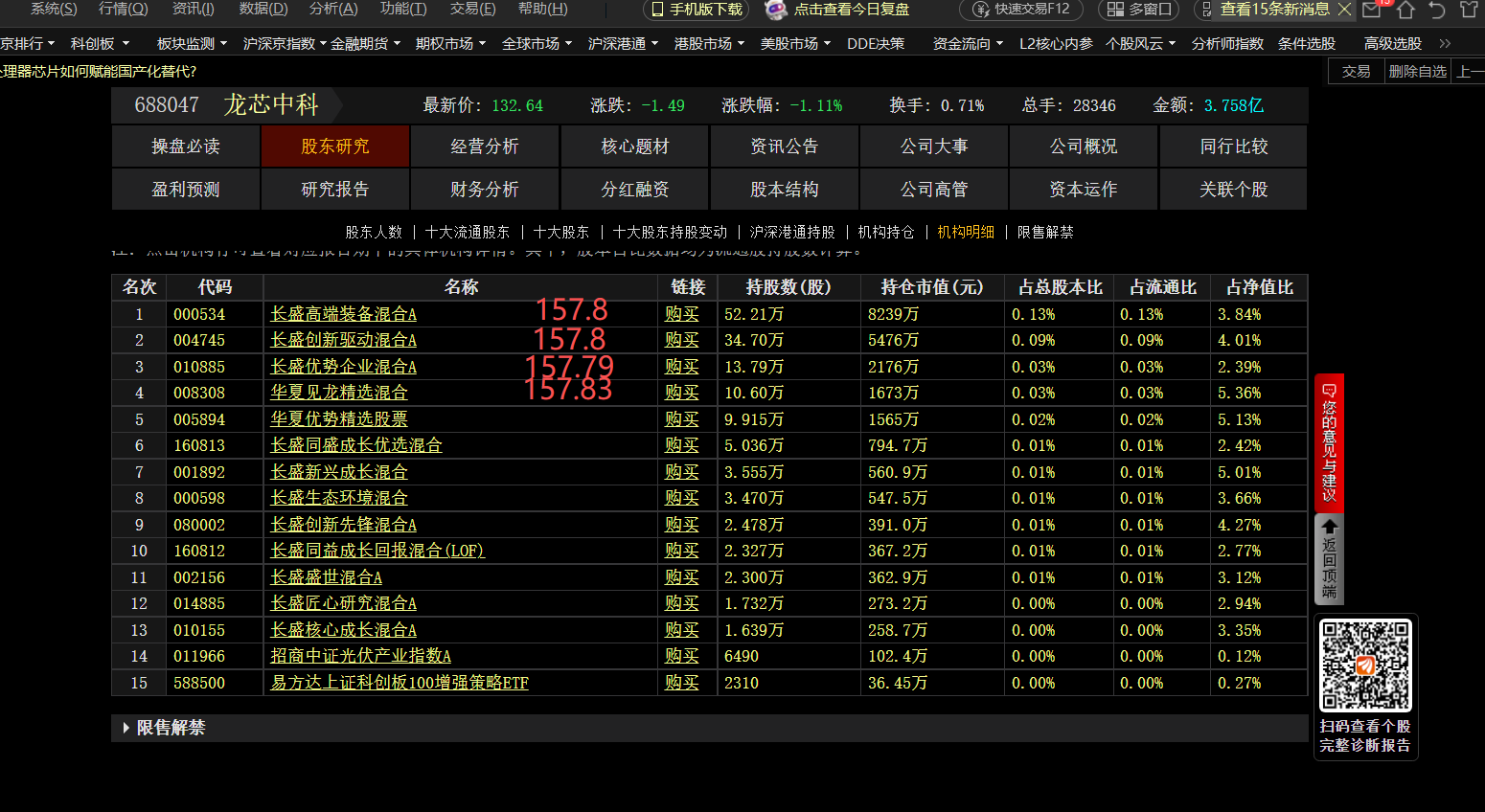Open the 资讯(I) menu
Screen dimensions: 1485x812
coord(193,9)
